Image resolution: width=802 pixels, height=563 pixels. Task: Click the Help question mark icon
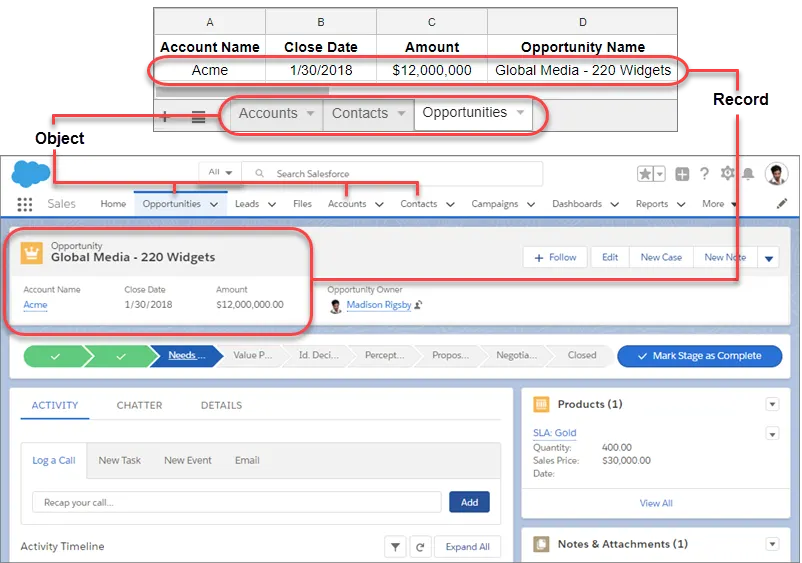point(704,174)
